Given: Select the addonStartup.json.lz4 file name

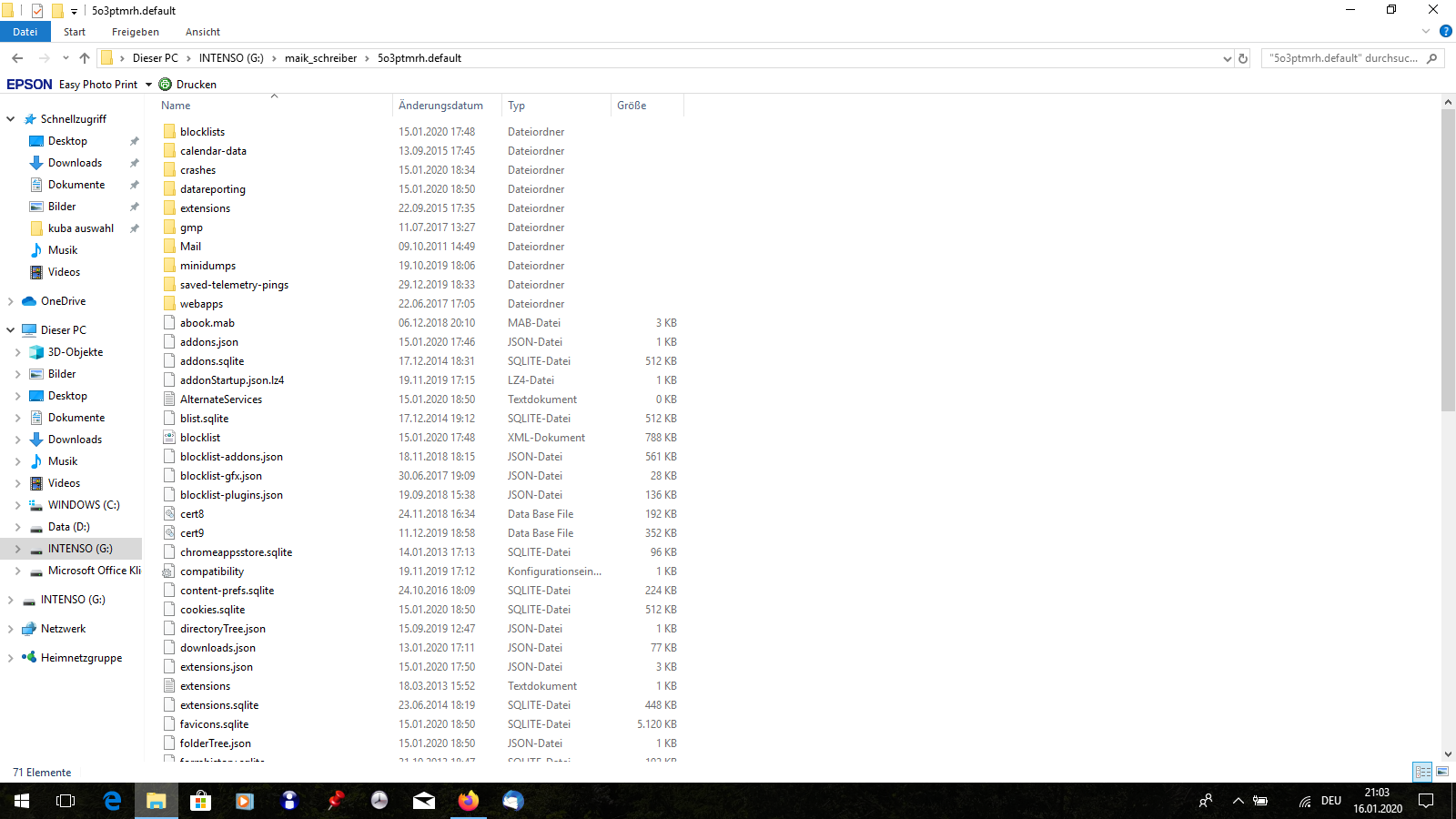Looking at the screenshot, I should [x=232, y=380].
